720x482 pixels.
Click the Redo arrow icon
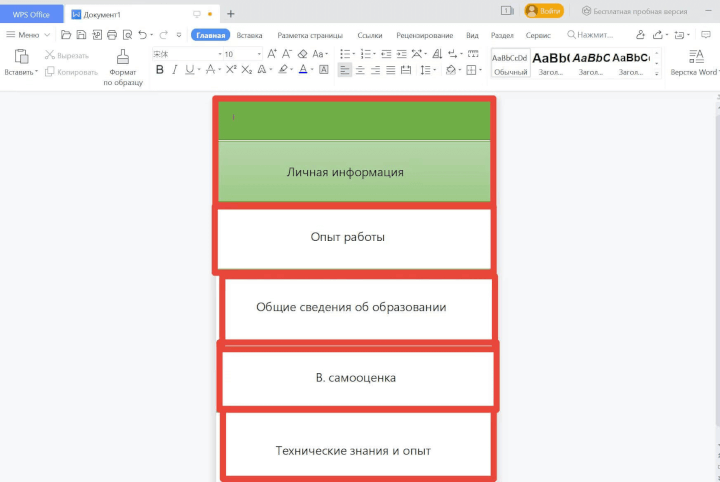(x=163, y=35)
